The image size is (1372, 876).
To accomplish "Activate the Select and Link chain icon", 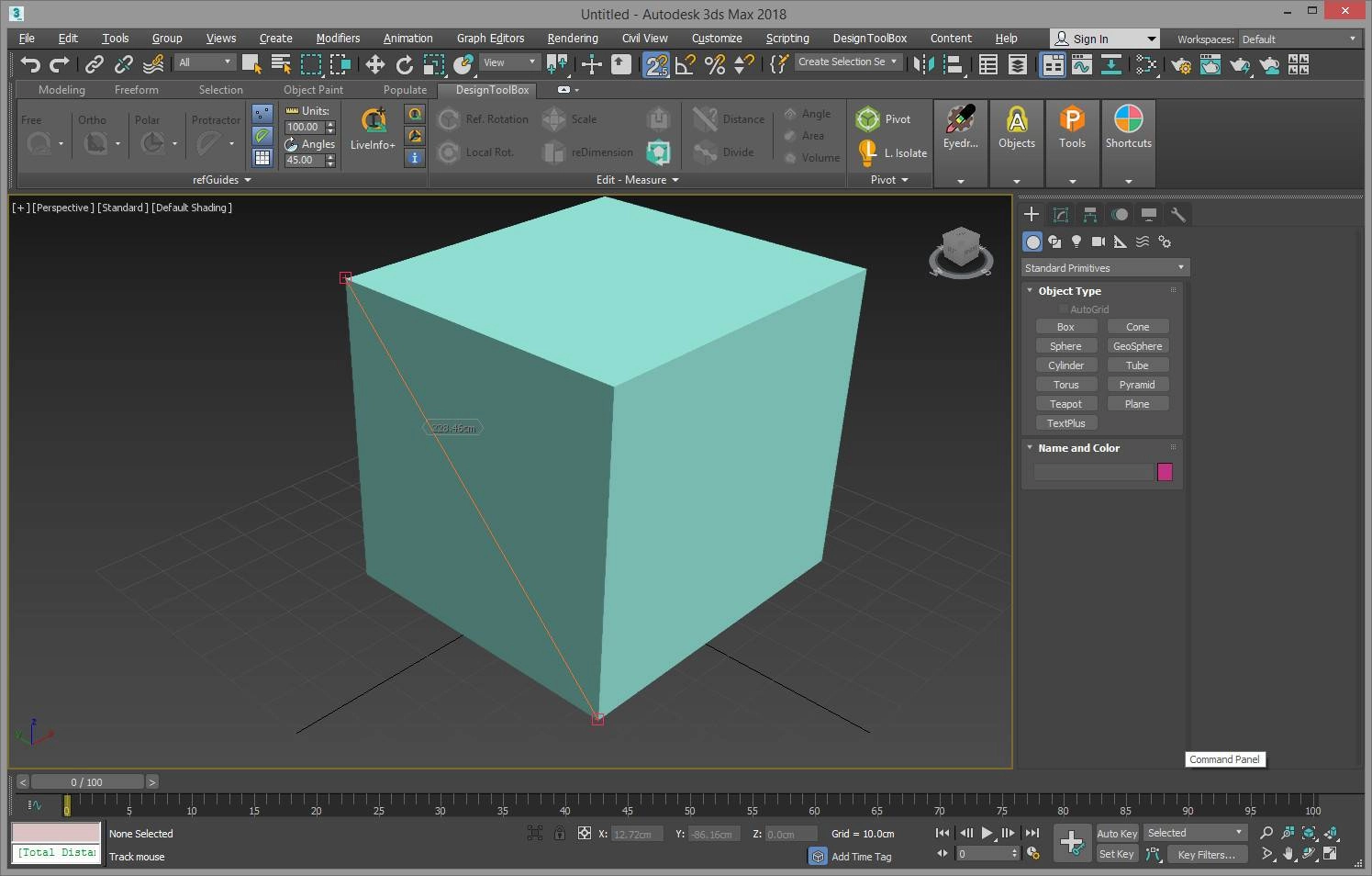I will pos(94,64).
